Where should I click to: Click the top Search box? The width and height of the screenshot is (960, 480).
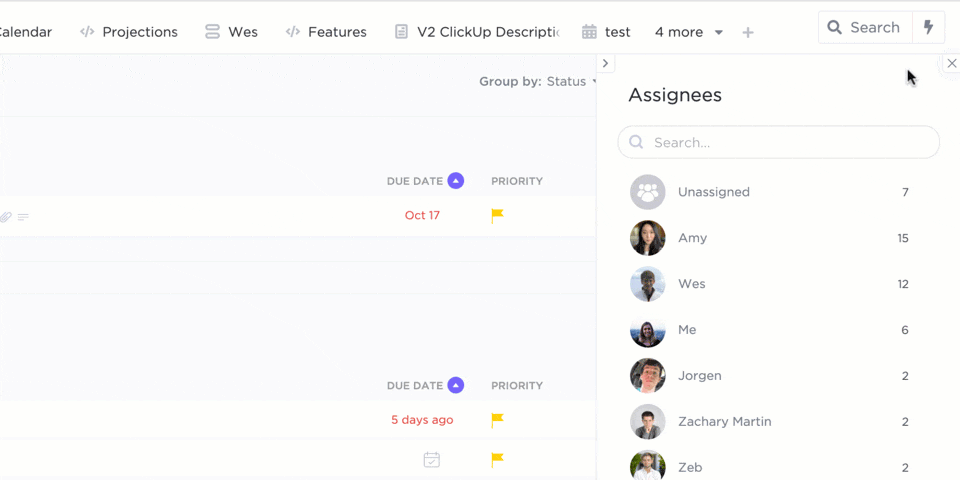pos(865,28)
